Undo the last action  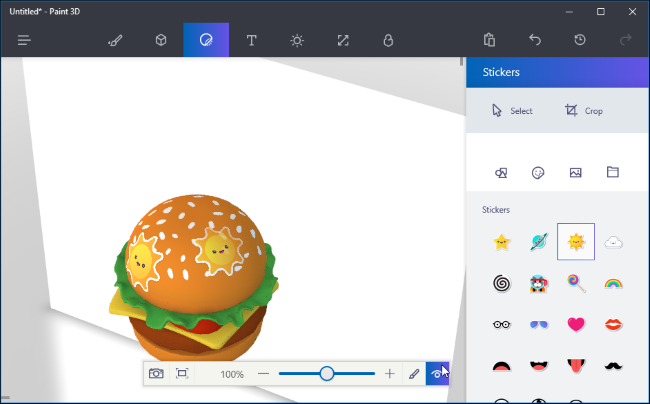(535, 40)
